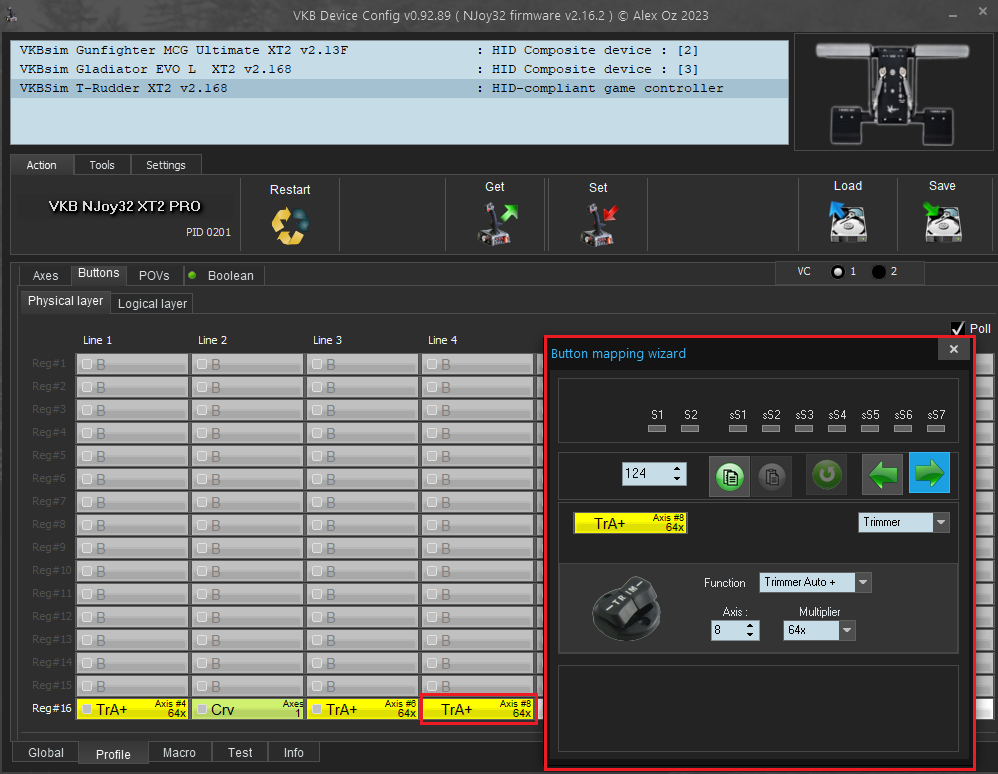Click the Restart device icon
This screenshot has height=774, width=998.
click(x=290, y=225)
